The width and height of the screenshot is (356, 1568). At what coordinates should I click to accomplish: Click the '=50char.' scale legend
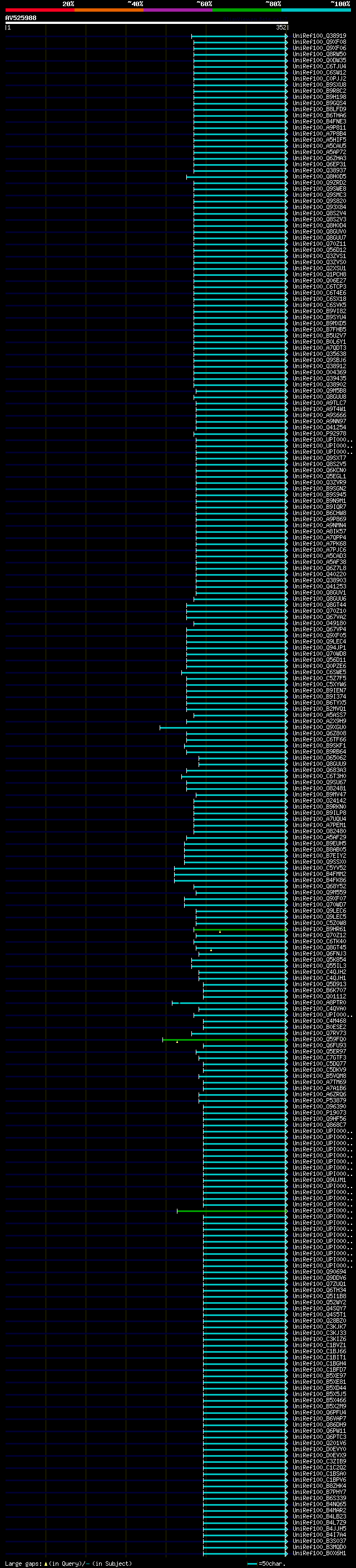[x=266, y=1563]
